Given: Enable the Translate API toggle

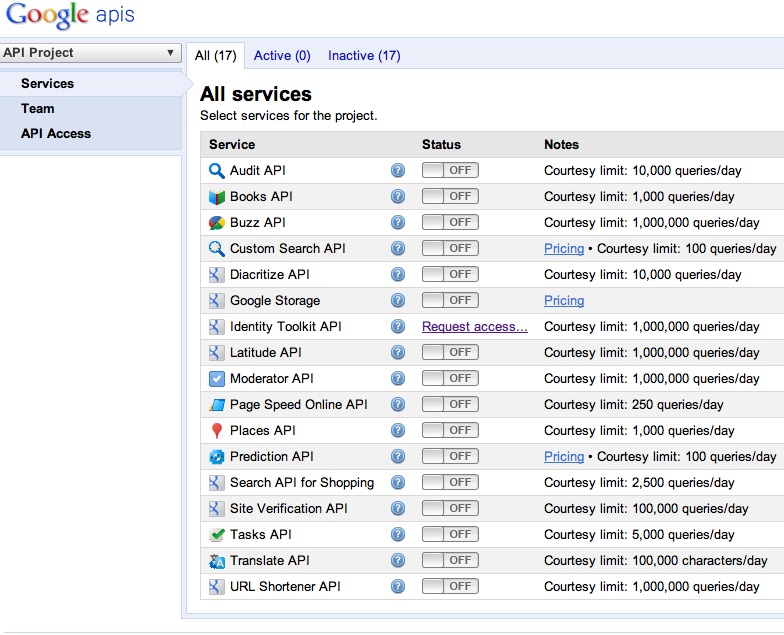Looking at the screenshot, I should pos(450,560).
